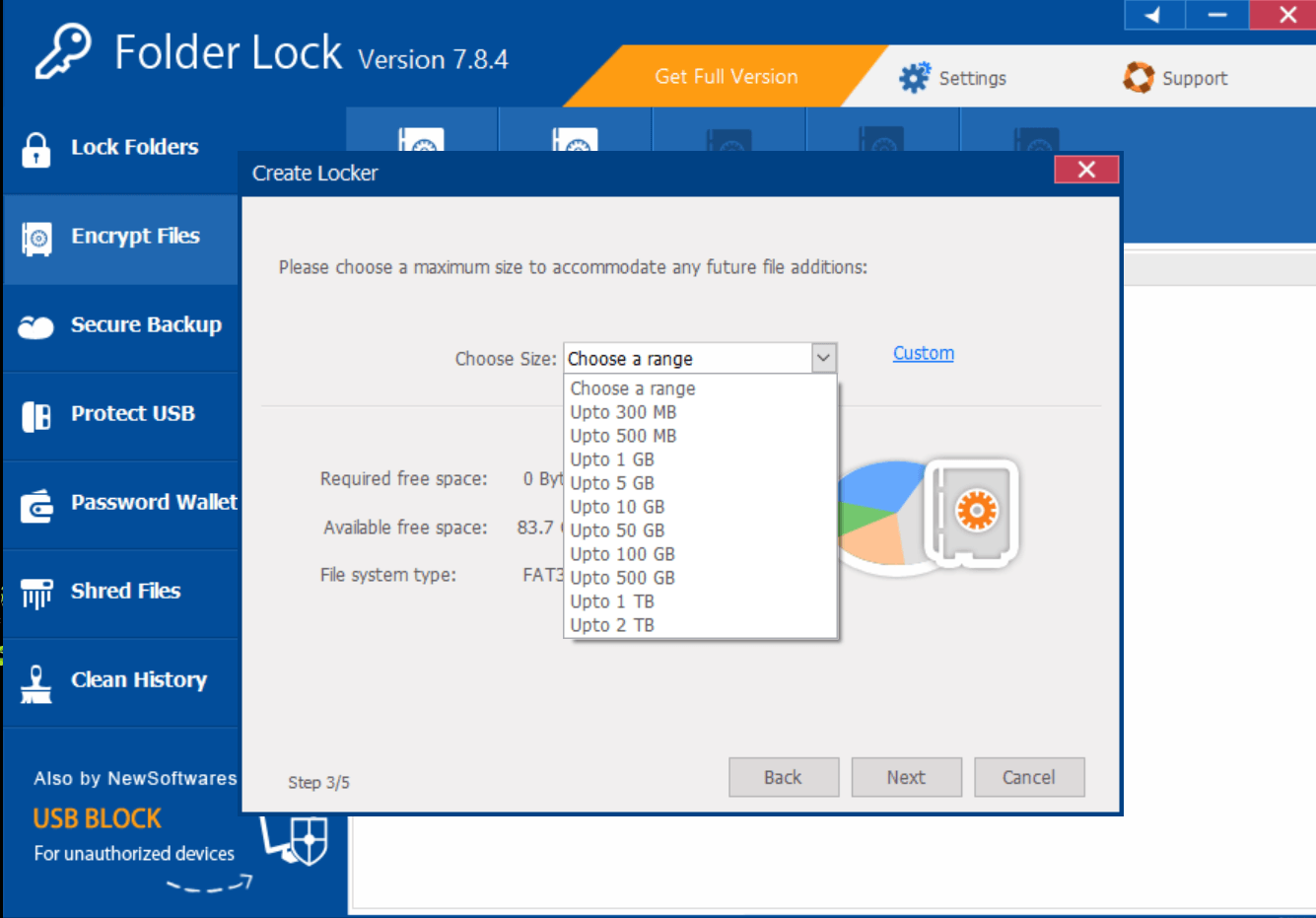Click the Settings gear icon

(915, 77)
